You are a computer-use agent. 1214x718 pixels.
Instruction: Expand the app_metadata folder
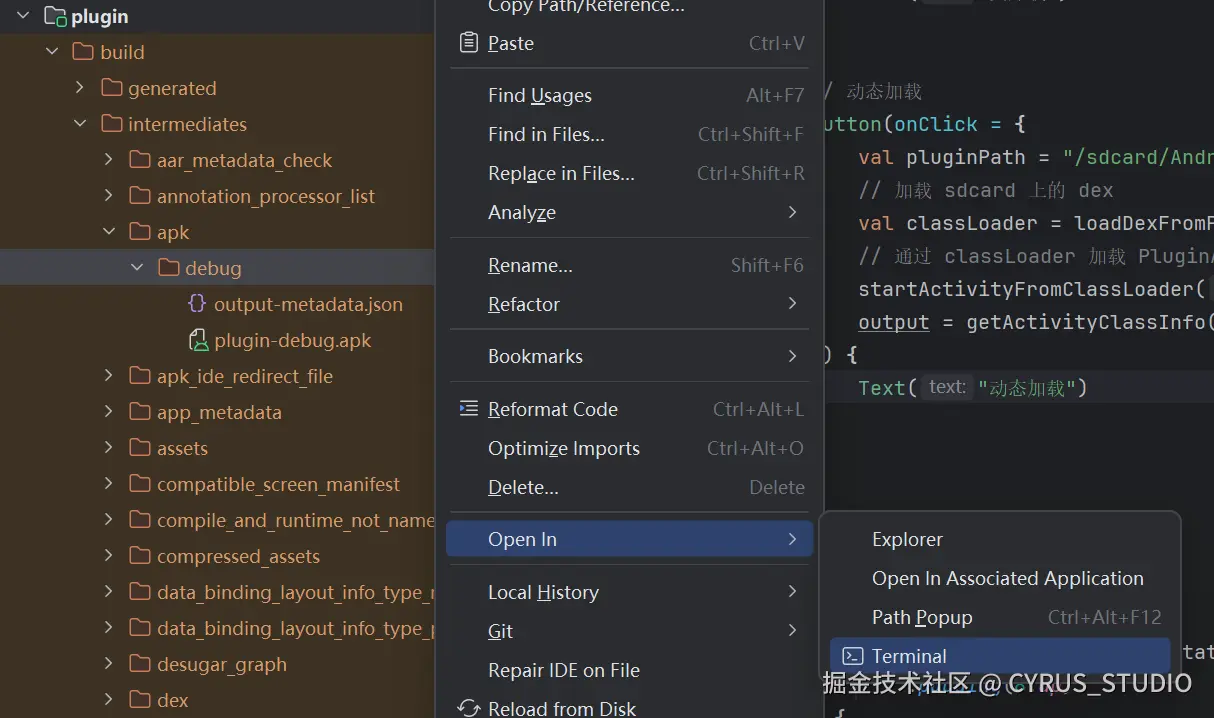[x=109, y=412]
